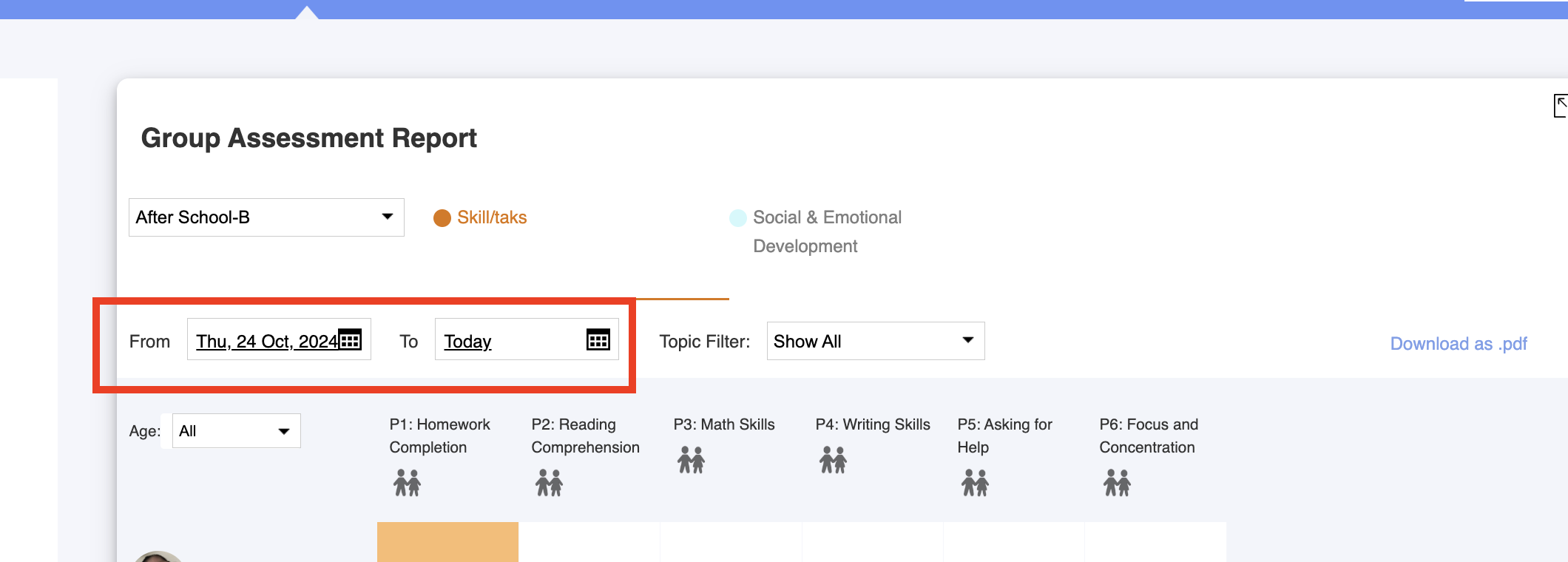Click the Today To date field
Screen dimensions: 1568x562
coord(527,339)
